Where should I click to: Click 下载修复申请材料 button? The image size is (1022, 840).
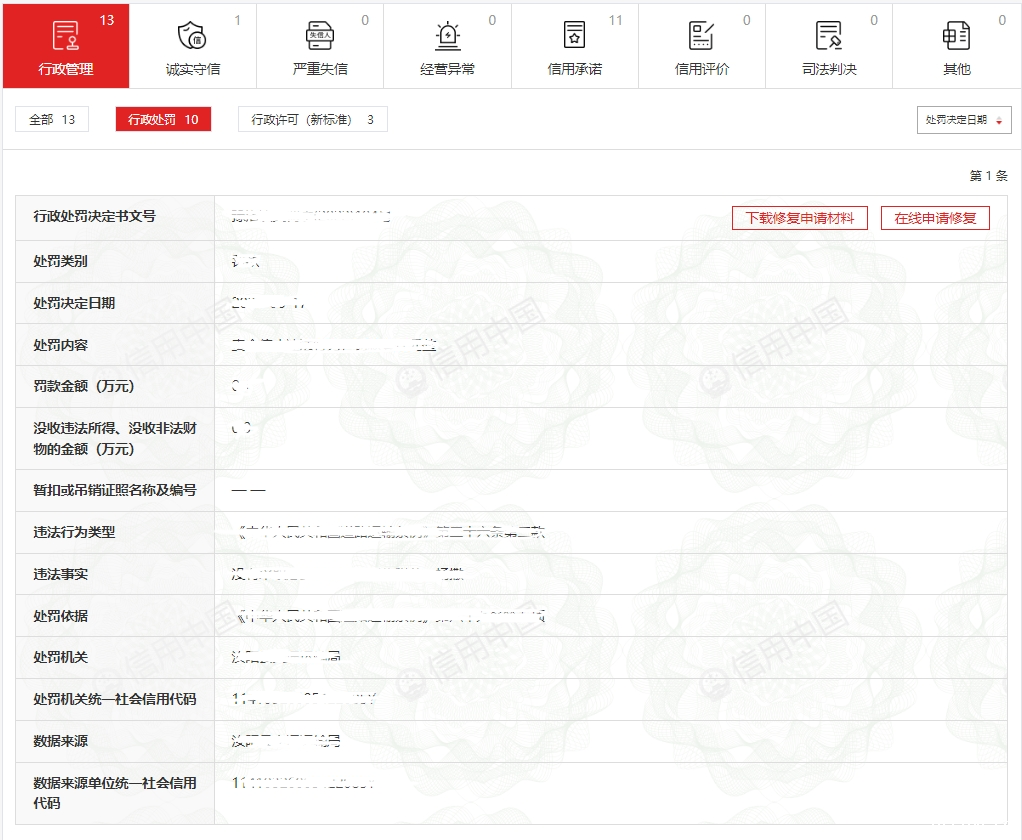[800, 218]
